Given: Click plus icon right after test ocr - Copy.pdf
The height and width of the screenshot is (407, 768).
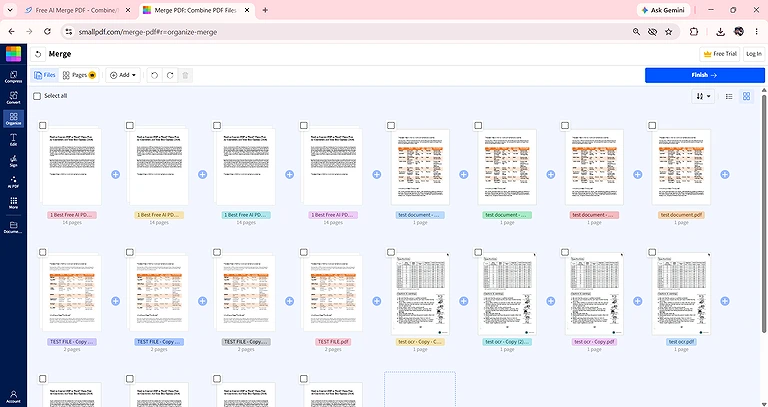Looking at the screenshot, I should (x=637, y=301).
